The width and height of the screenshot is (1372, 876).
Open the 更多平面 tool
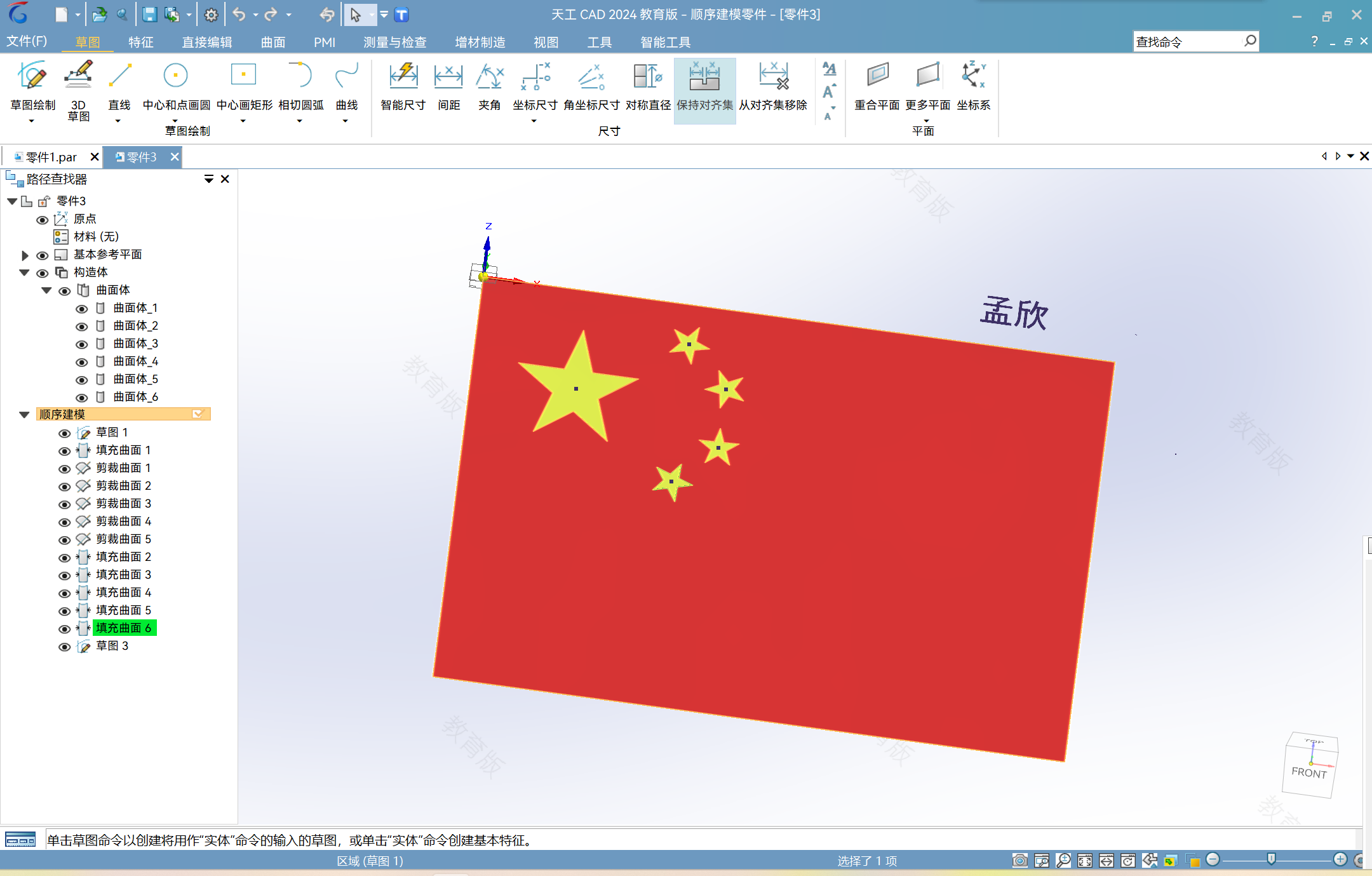pyautogui.click(x=927, y=86)
